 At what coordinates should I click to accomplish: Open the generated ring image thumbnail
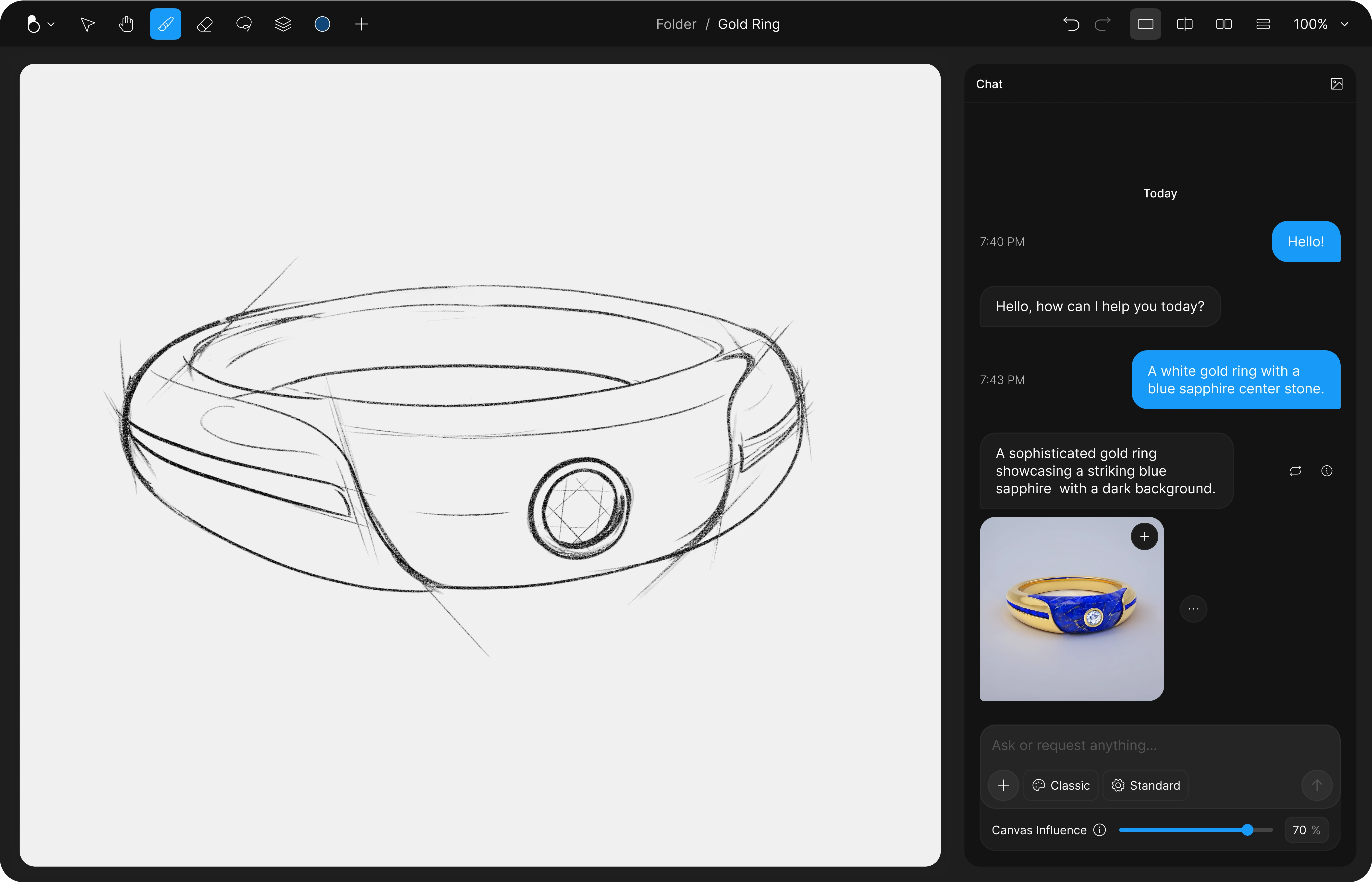pos(1072,609)
